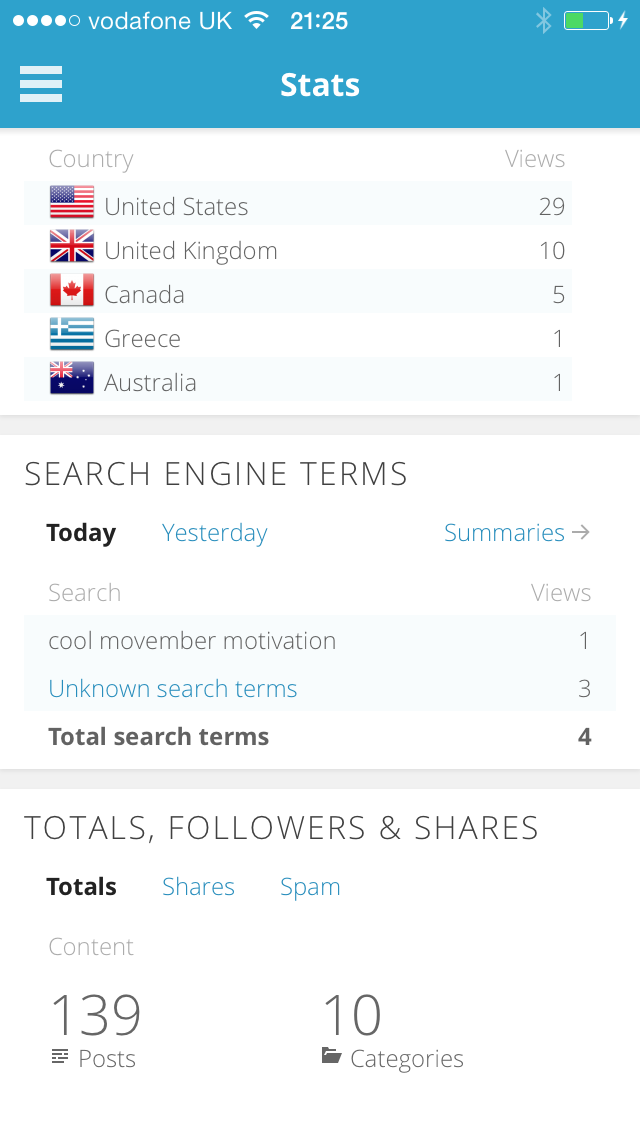Select the Today search terms tab
Image resolution: width=640 pixels, height=1136 pixels.
pos(81,533)
